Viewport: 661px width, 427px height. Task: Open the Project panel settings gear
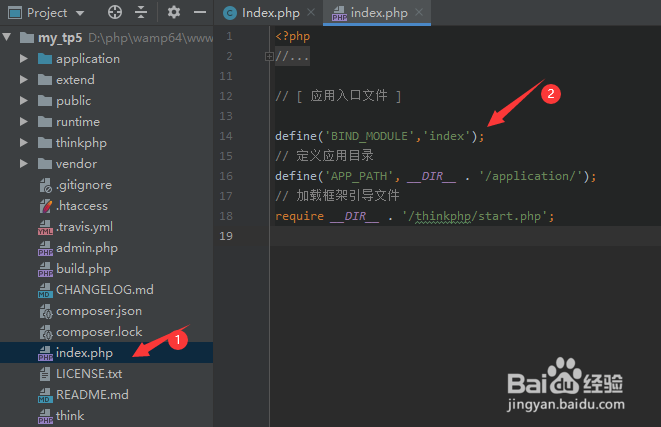coord(174,12)
